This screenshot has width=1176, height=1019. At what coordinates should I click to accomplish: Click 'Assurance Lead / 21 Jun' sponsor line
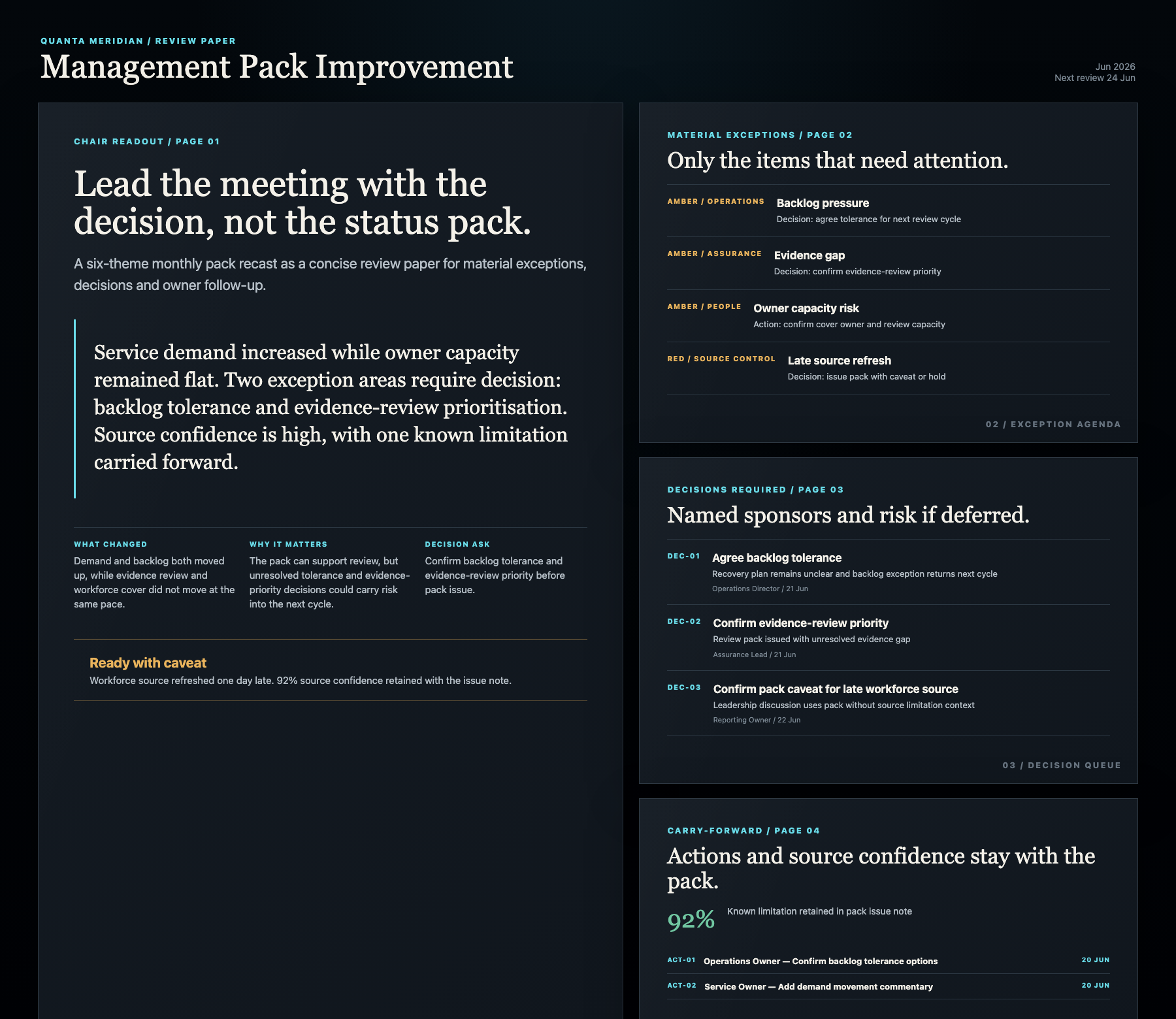coord(755,655)
